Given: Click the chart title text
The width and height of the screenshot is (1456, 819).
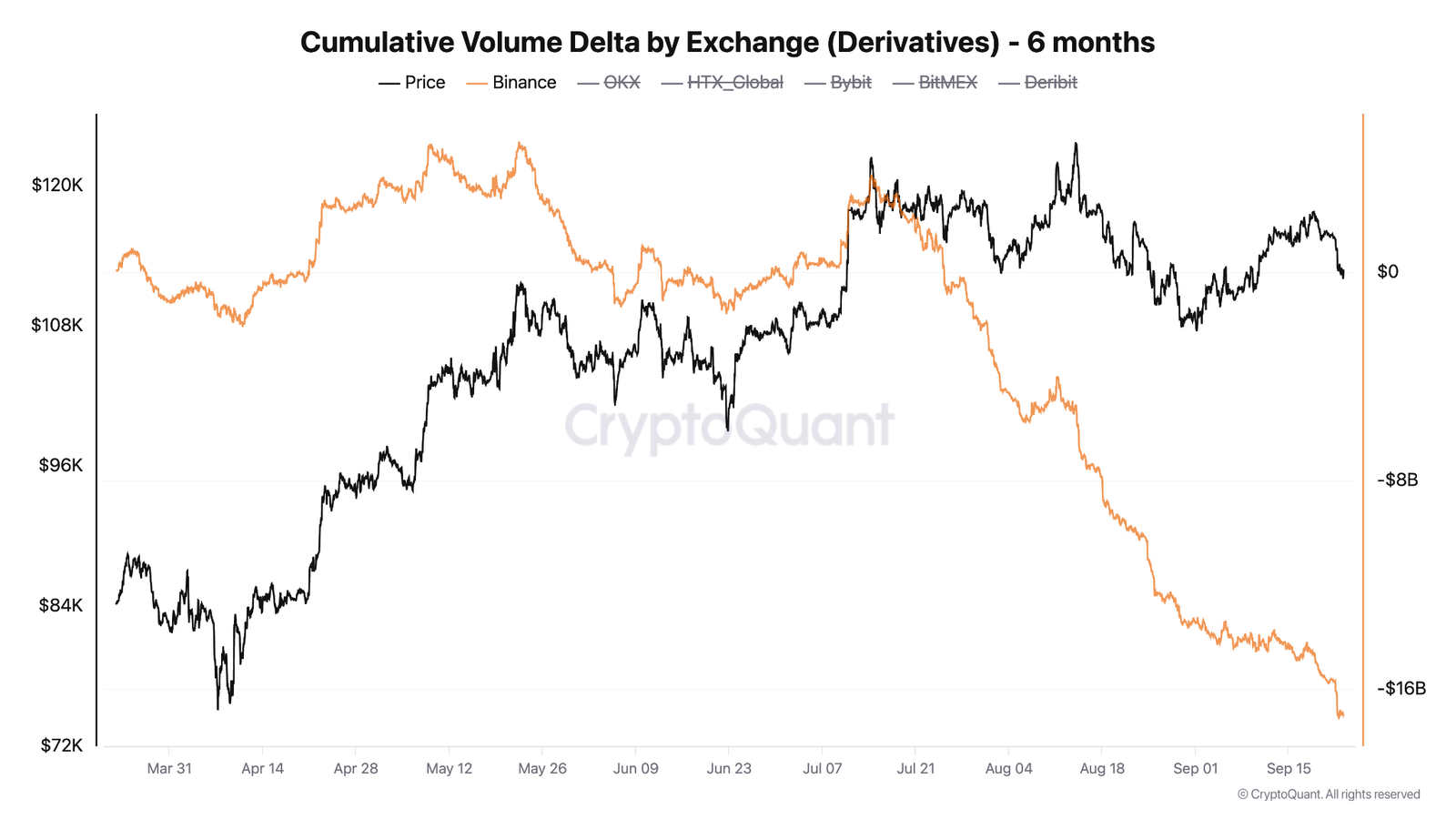Looking at the screenshot, I should click(x=727, y=42).
